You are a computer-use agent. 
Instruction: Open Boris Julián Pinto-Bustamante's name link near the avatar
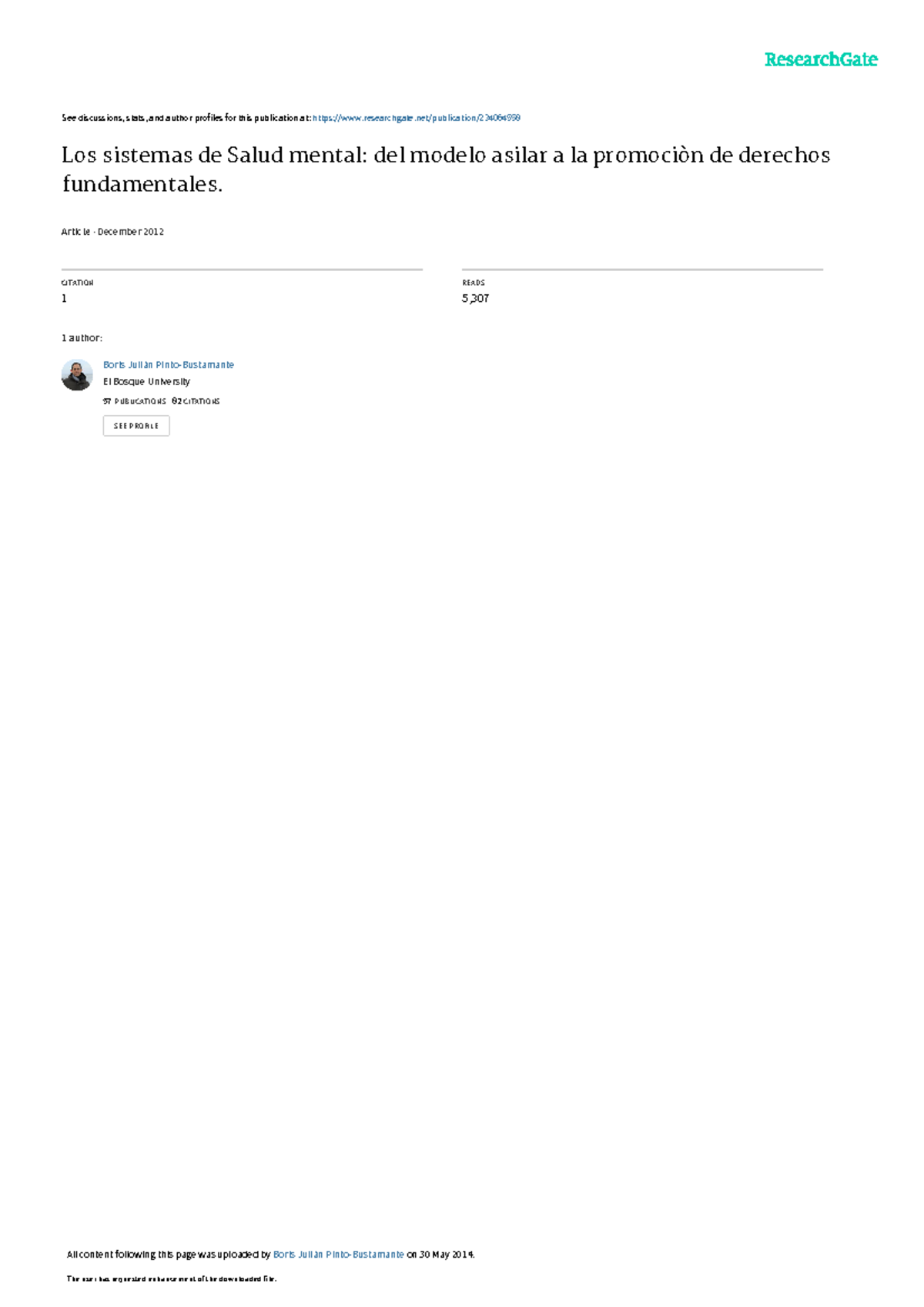point(169,365)
